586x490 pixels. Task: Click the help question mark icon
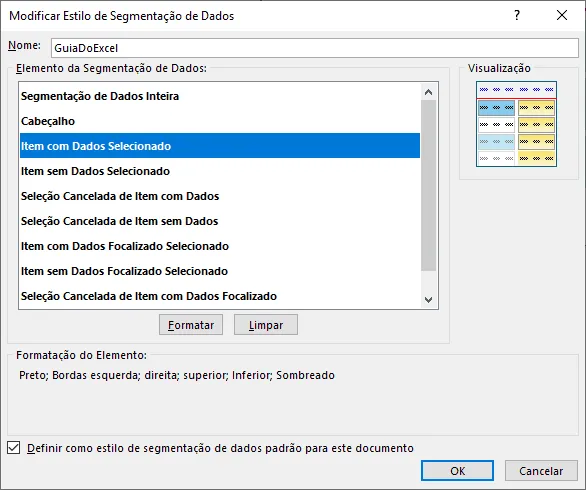tap(517, 15)
